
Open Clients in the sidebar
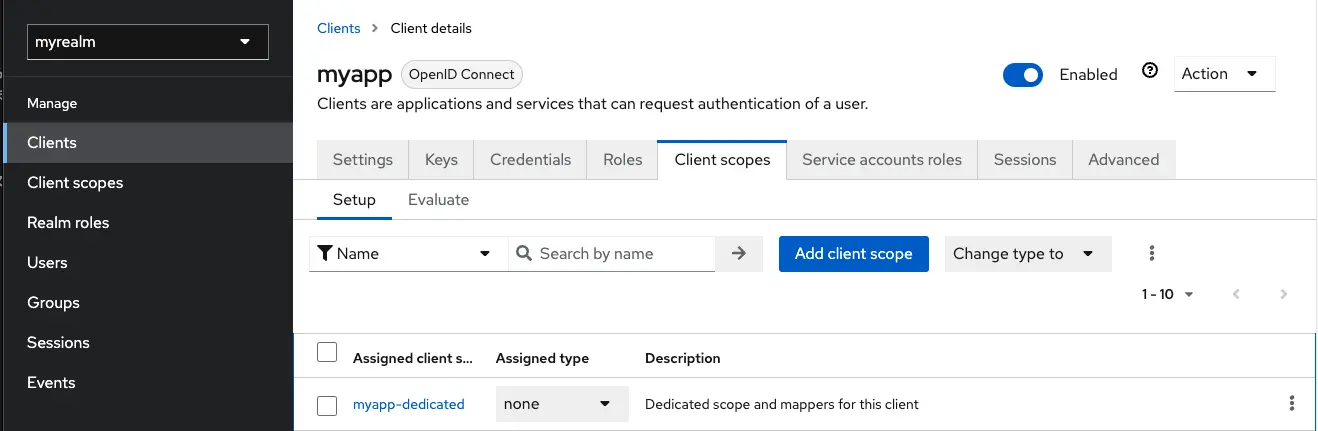click(148, 143)
